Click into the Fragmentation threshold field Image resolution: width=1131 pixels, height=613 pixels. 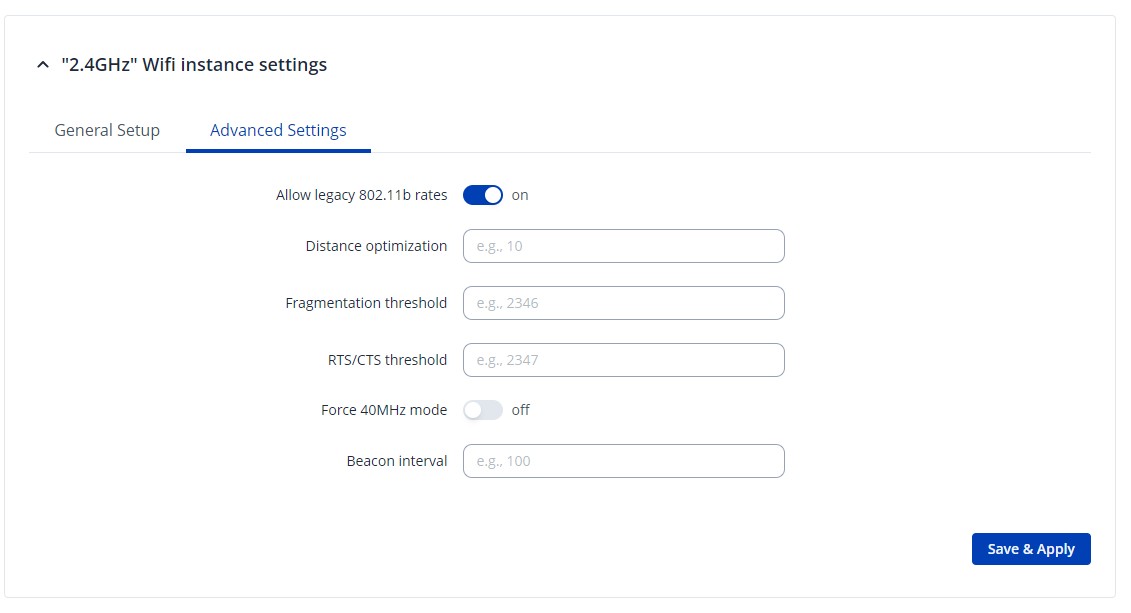click(x=623, y=303)
